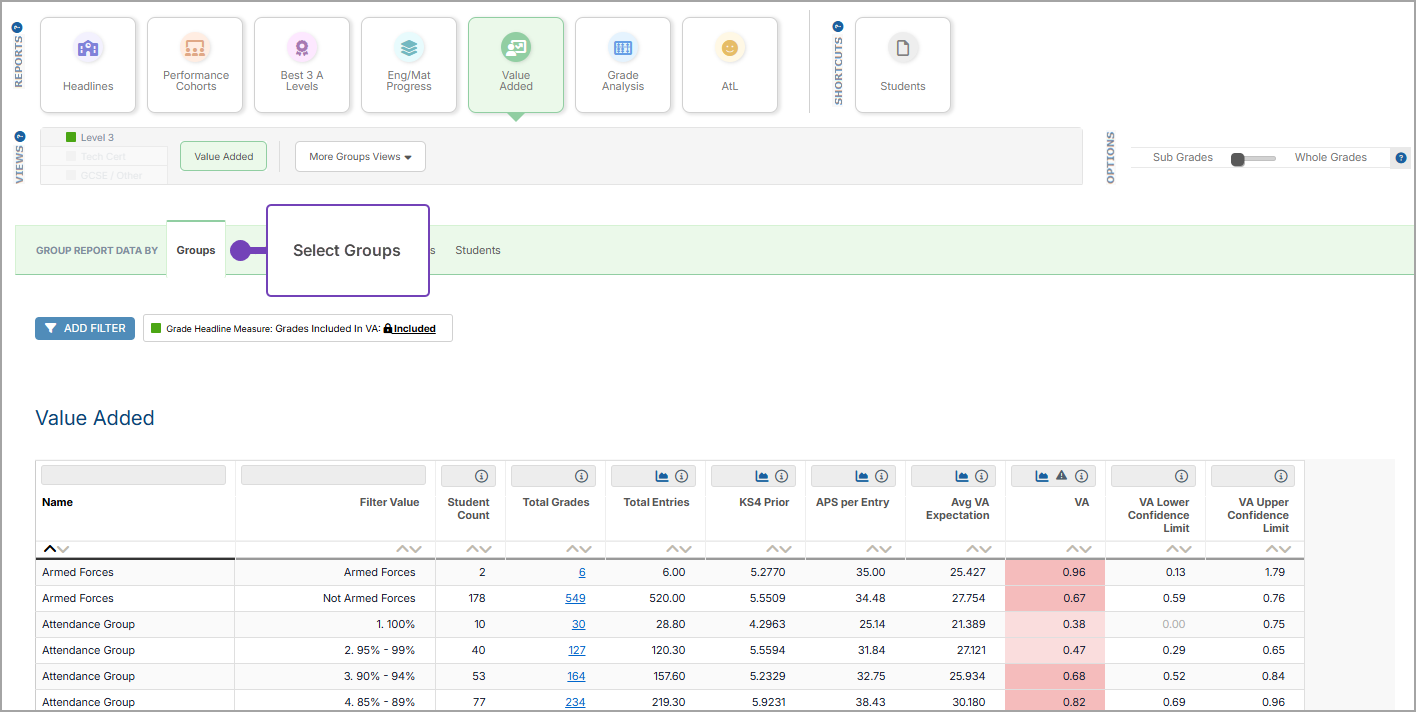
Task: Open the Eng/Mat Progress report
Action: pos(409,64)
